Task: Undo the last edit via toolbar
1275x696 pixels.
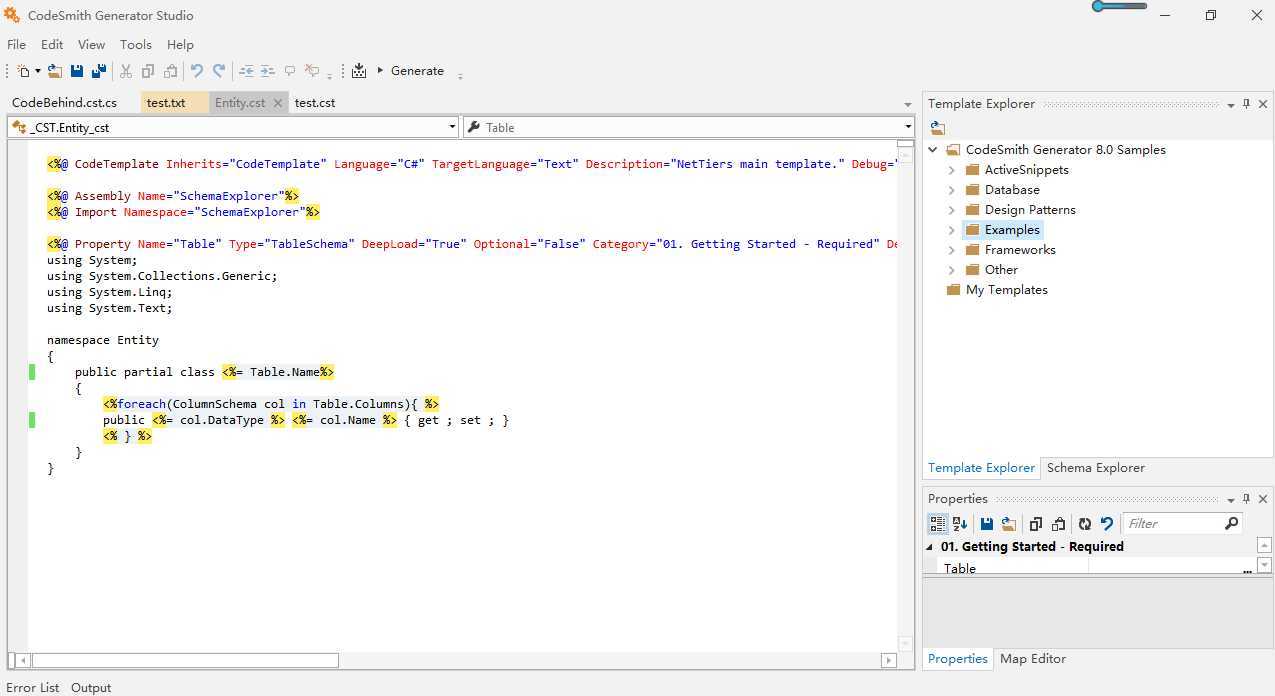Action: (x=197, y=71)
